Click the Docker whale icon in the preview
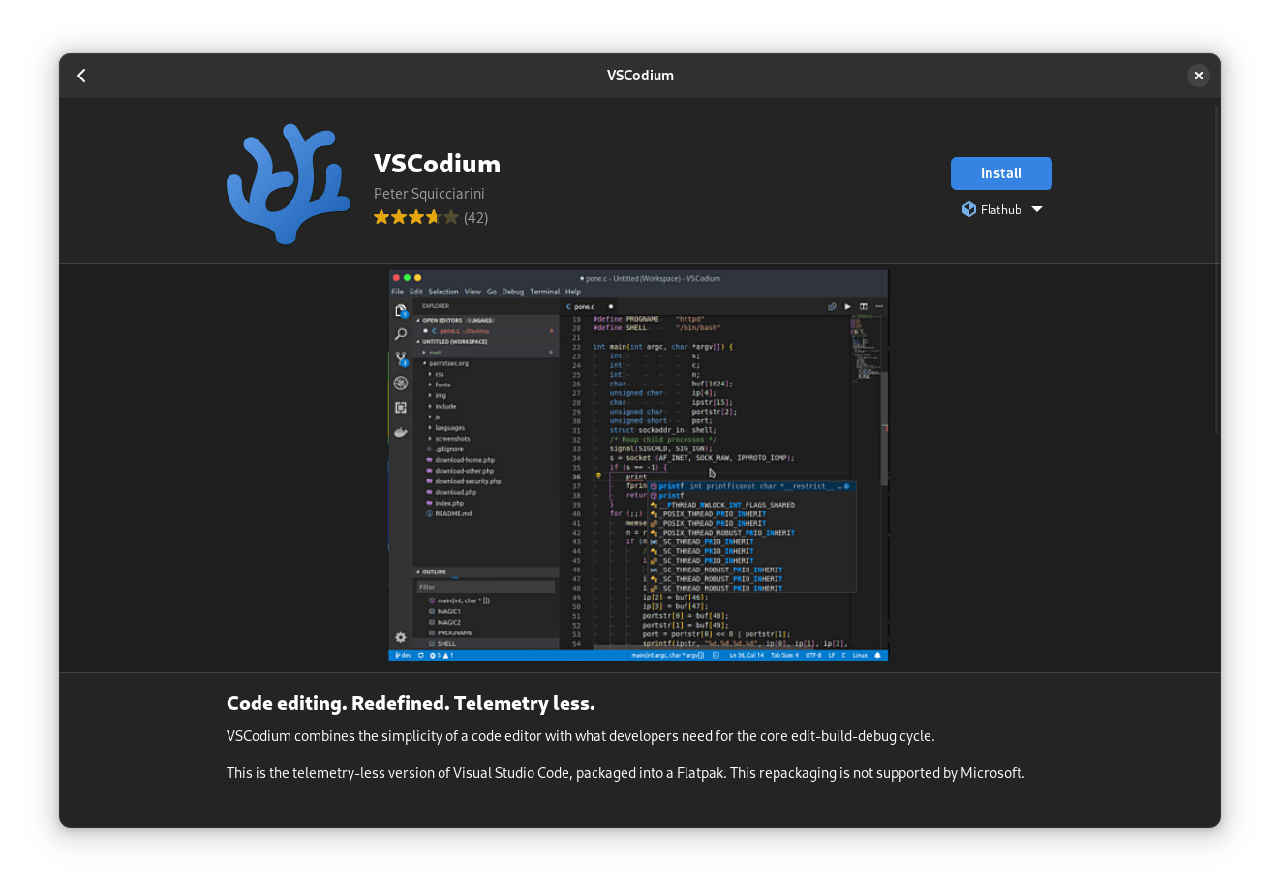The height and width of the screenshot is (893, 1280). (x=401, y=432)
